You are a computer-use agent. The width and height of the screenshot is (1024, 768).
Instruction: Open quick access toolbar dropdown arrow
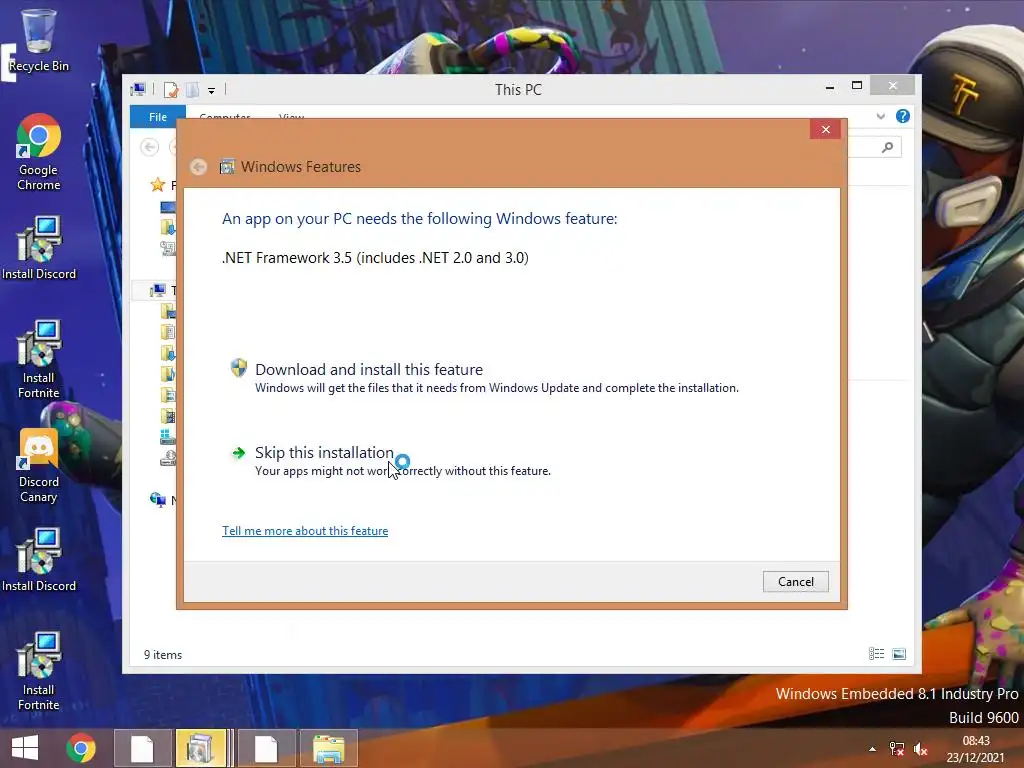point(212,91)
